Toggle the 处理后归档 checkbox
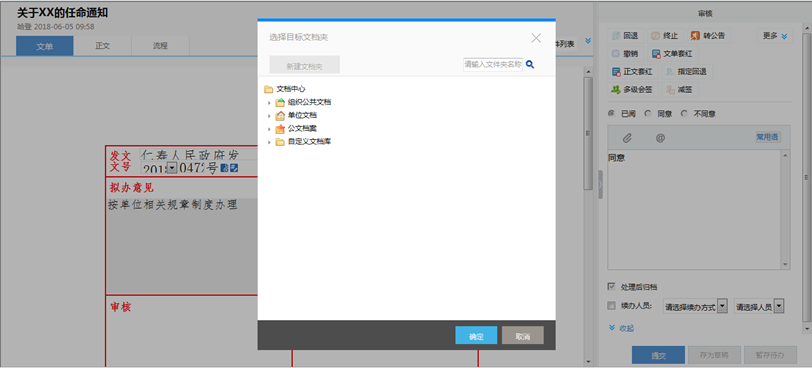This screenshot has width=812, height=368. pyautogui.click(x=612, y=286)
